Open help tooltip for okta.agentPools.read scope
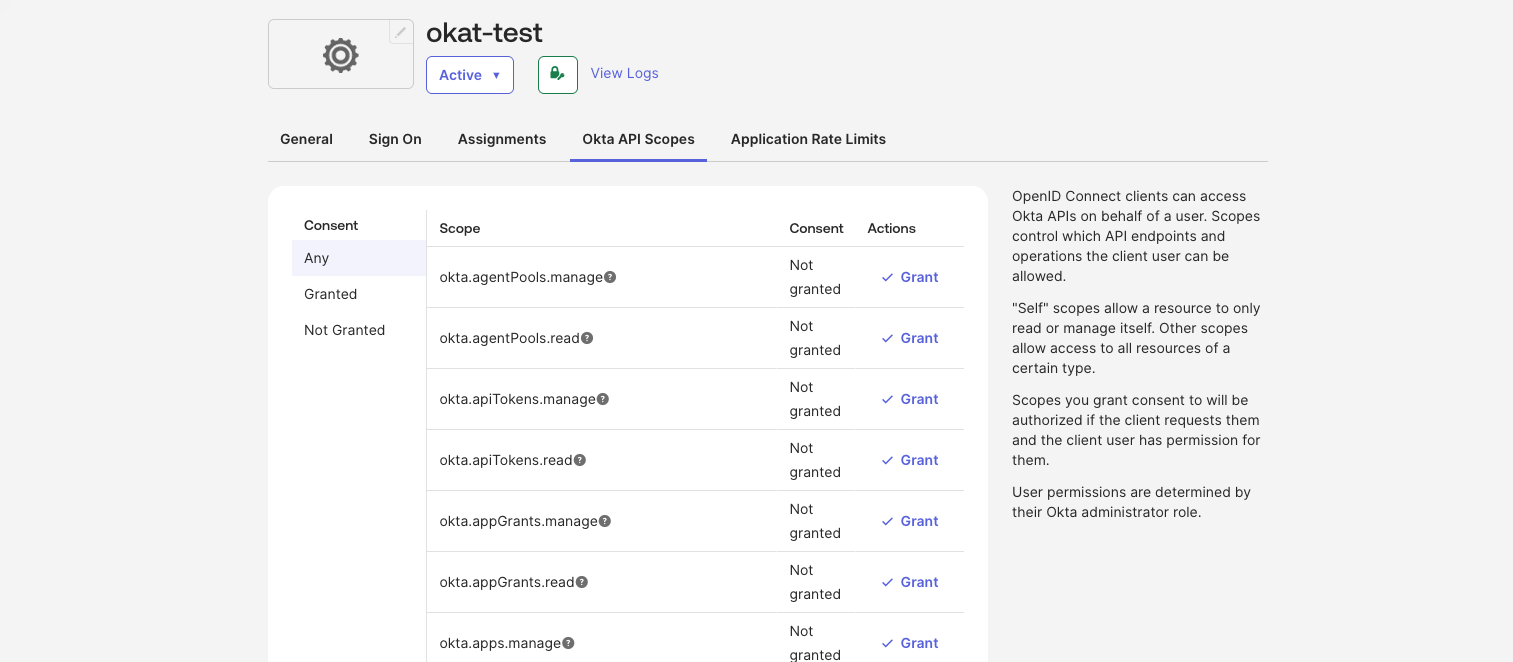The image size is (1513, 662). [x=587, y=338]
